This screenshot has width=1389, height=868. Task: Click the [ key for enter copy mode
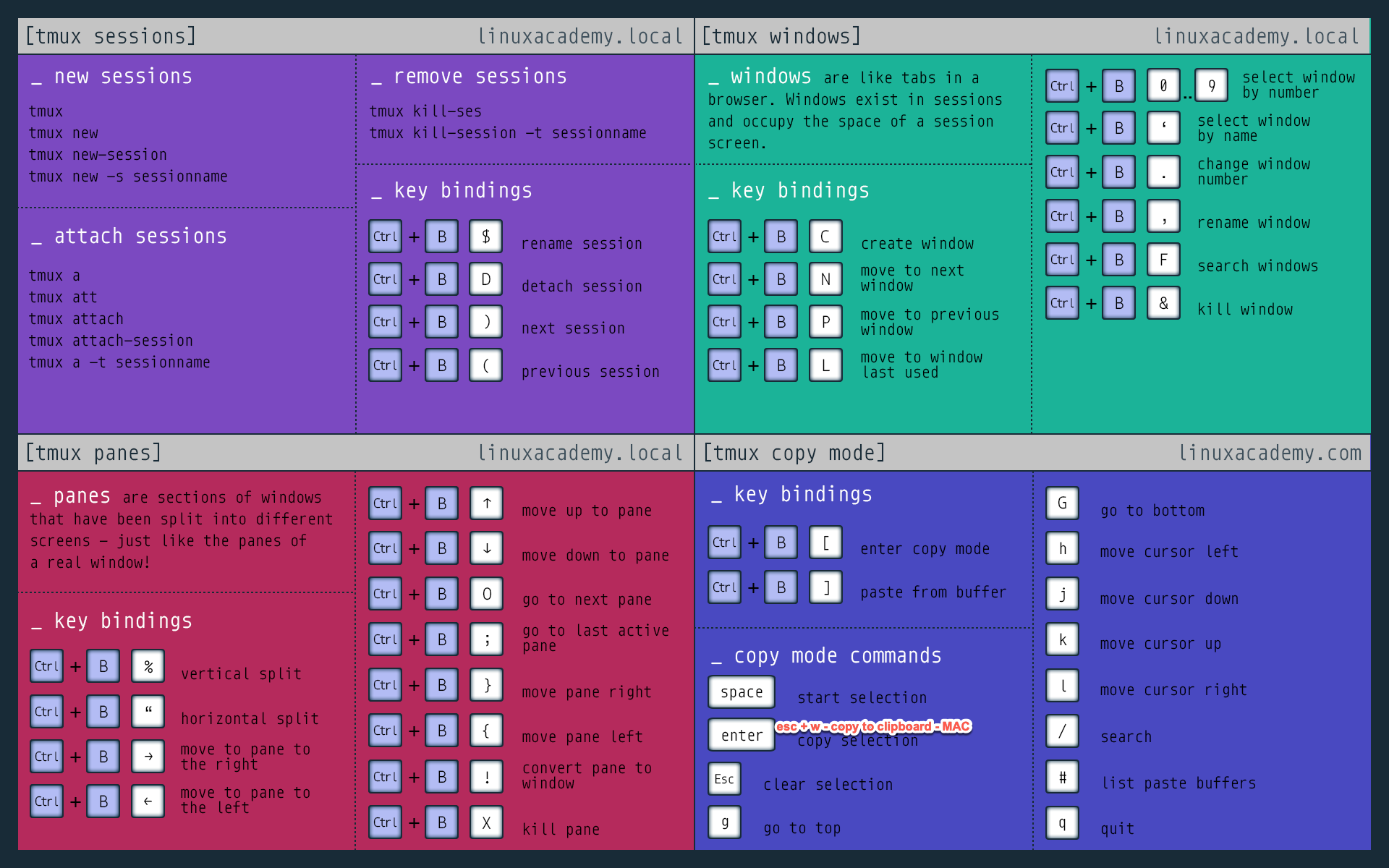pyautogui.click(x=825, y=542)
